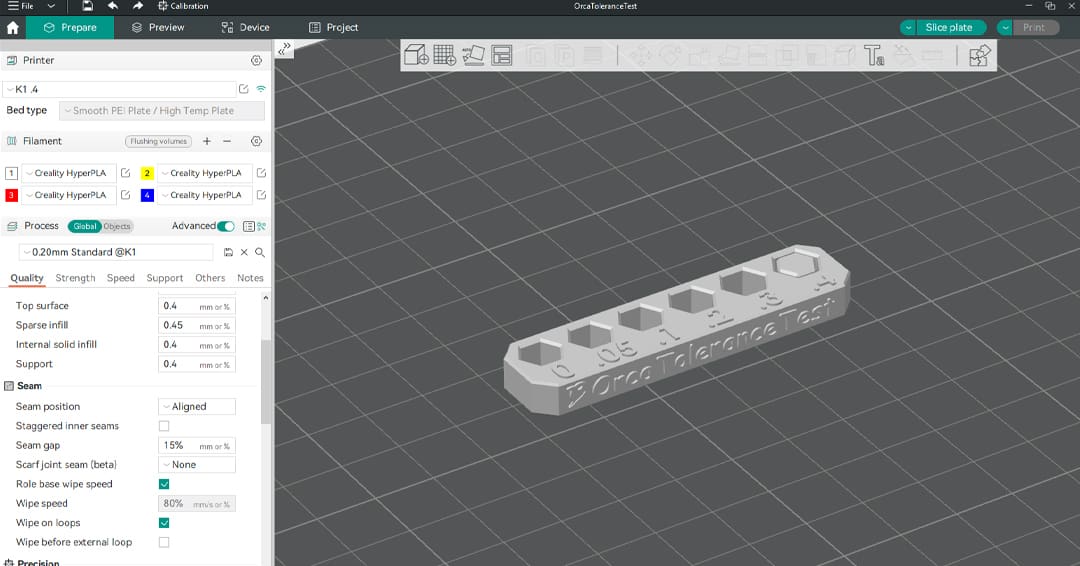Toggle the Advanced mode switch
The height and width of the screenshot is (566, 1080).
coord(226,226)
